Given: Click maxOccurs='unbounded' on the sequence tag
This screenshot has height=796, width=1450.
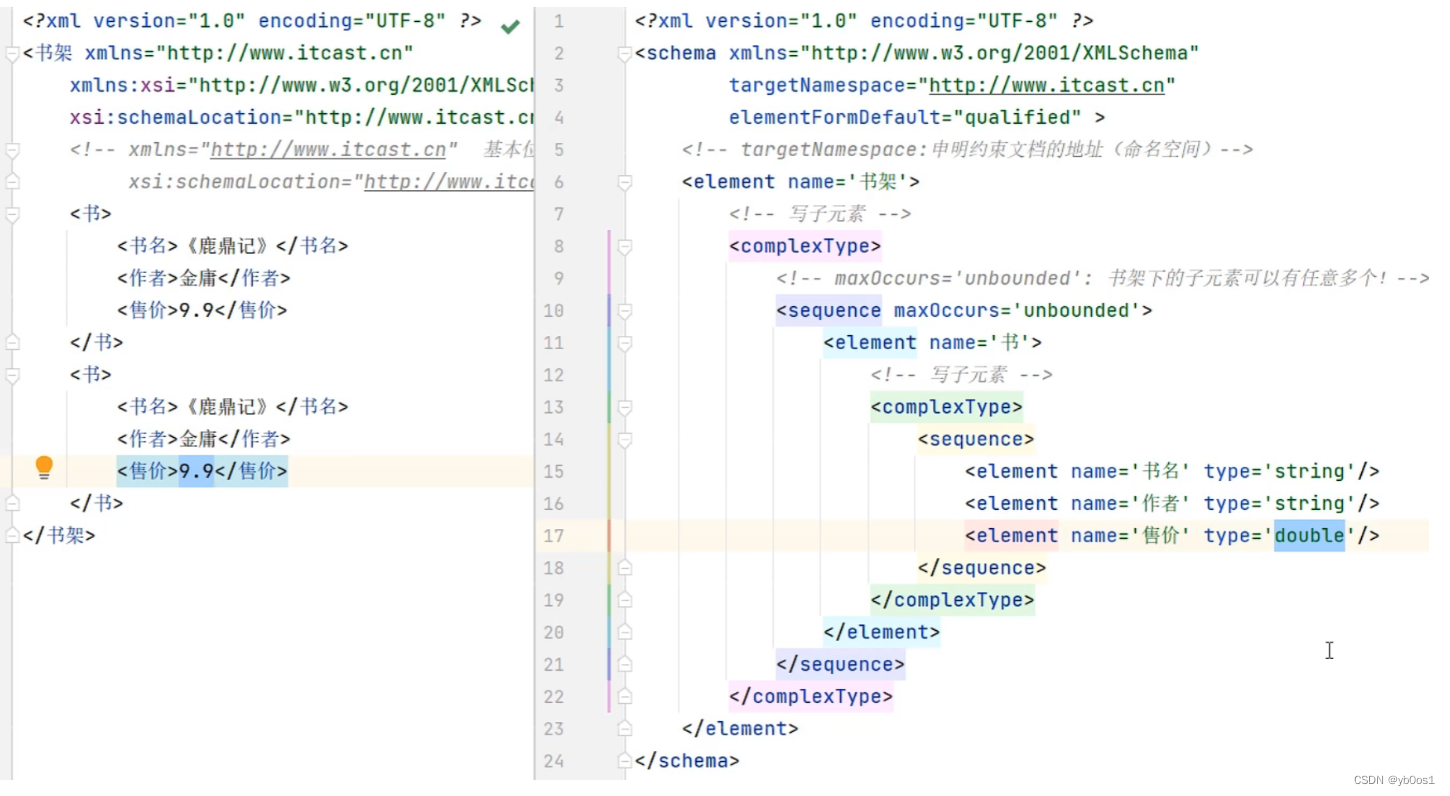Looking at the screenshot, I should tap(1018, 311).
